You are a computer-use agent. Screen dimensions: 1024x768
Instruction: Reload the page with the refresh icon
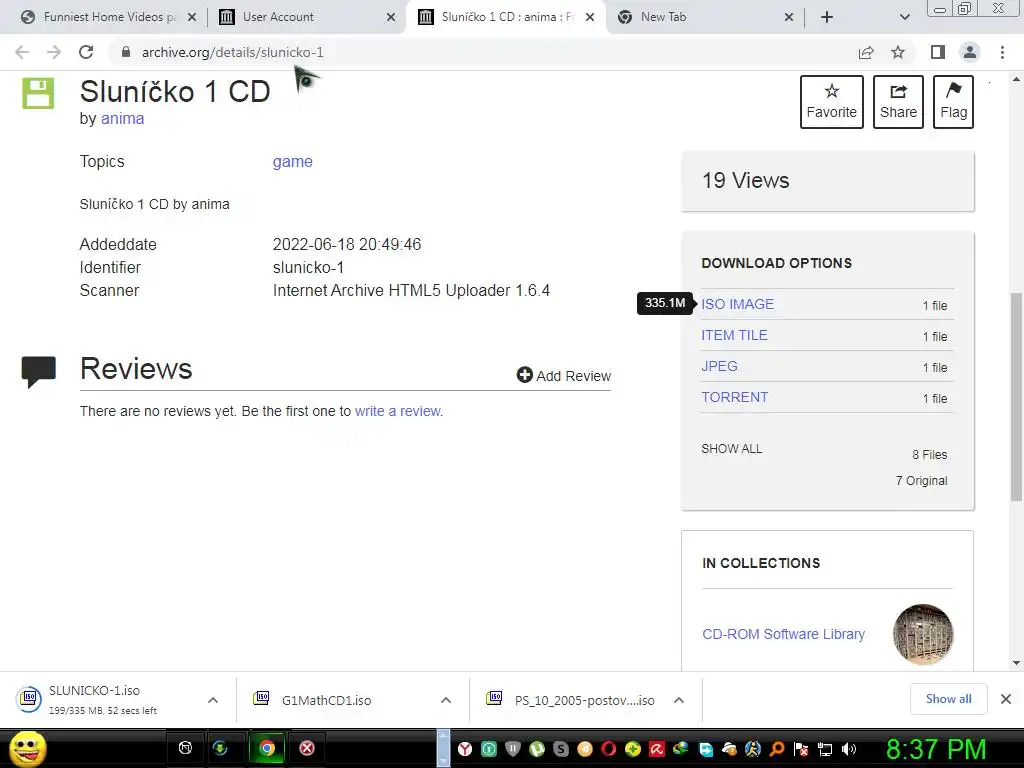point(86,52)
